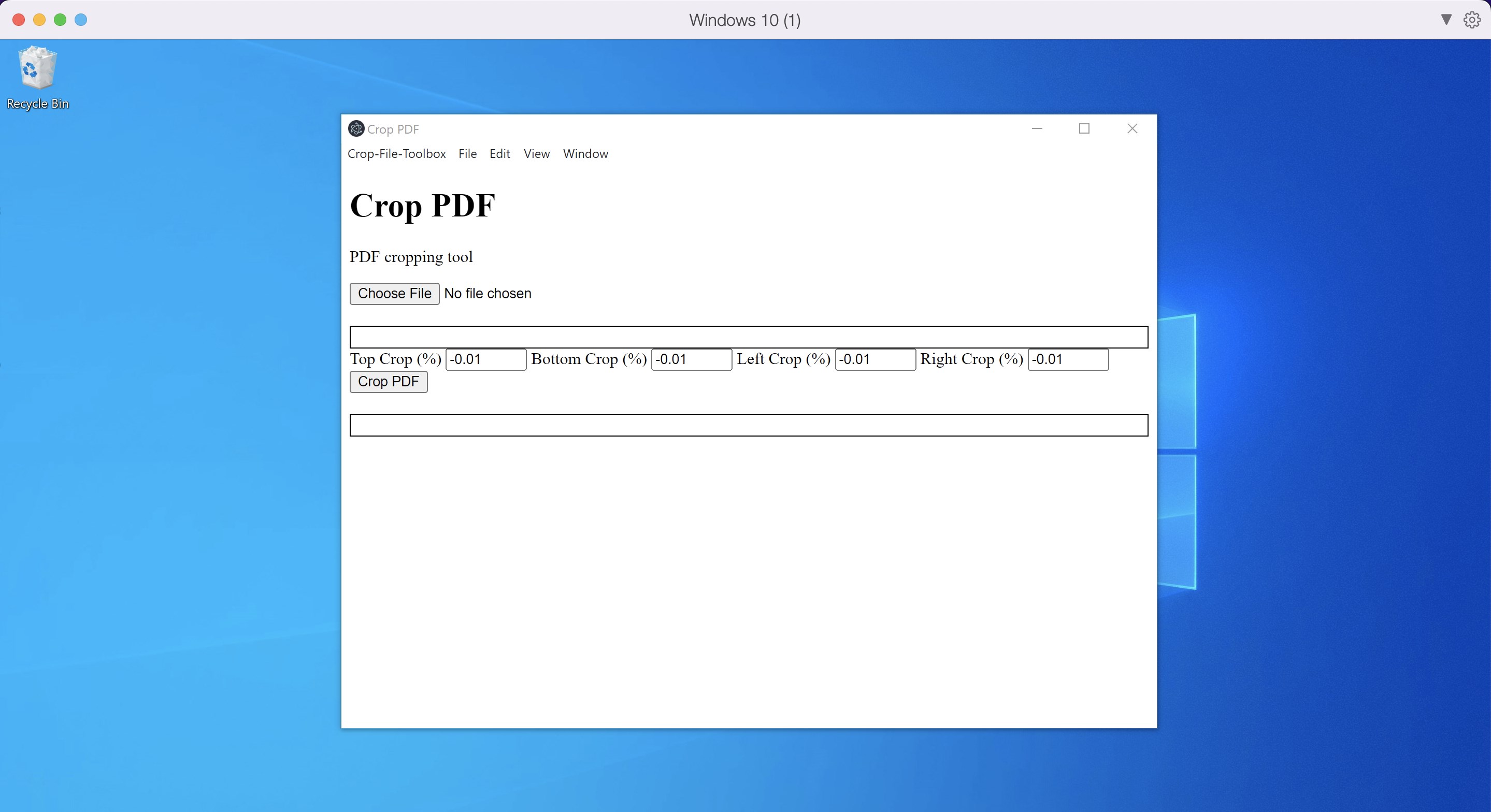Click the status bar below Choose File
Image resolution: width=1491 pixels, height=812 pixels.
click(x=748, y=337)
